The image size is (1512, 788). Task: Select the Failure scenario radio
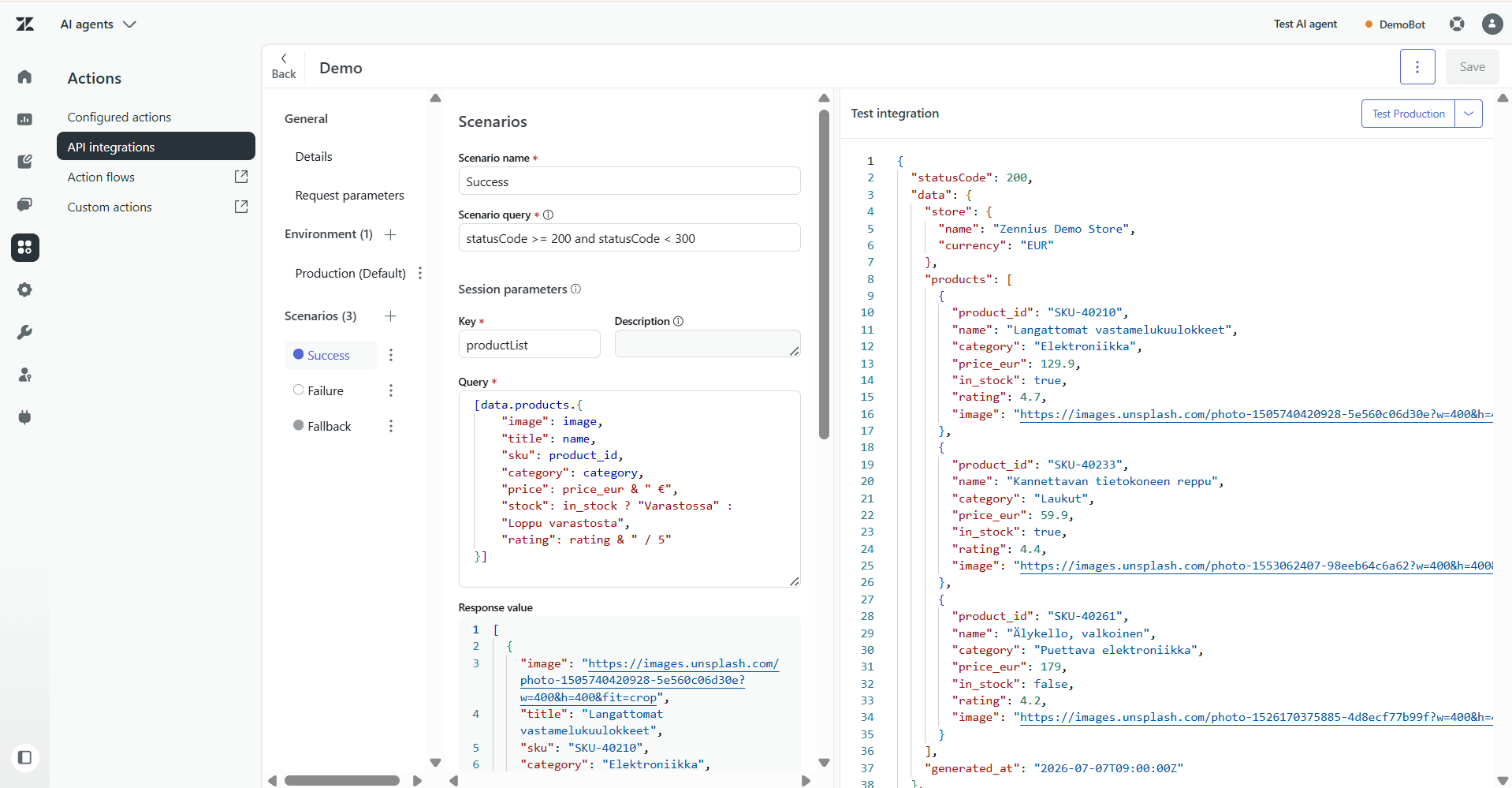point(298,390)
